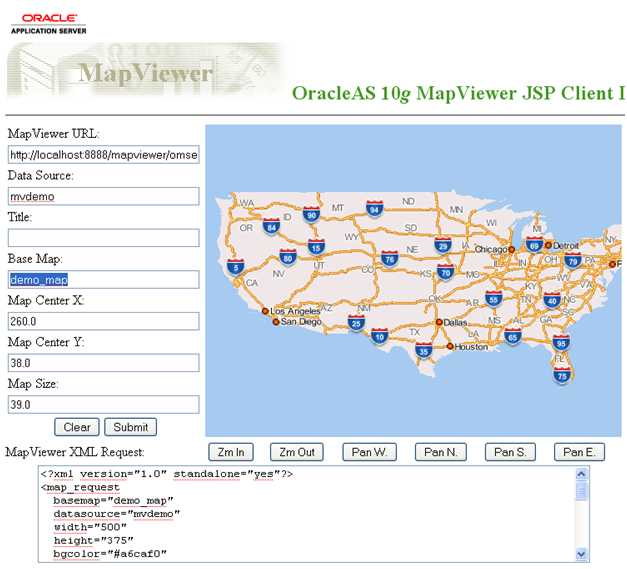Click the Interstate 65 shield in Alabama

point(513,337)
